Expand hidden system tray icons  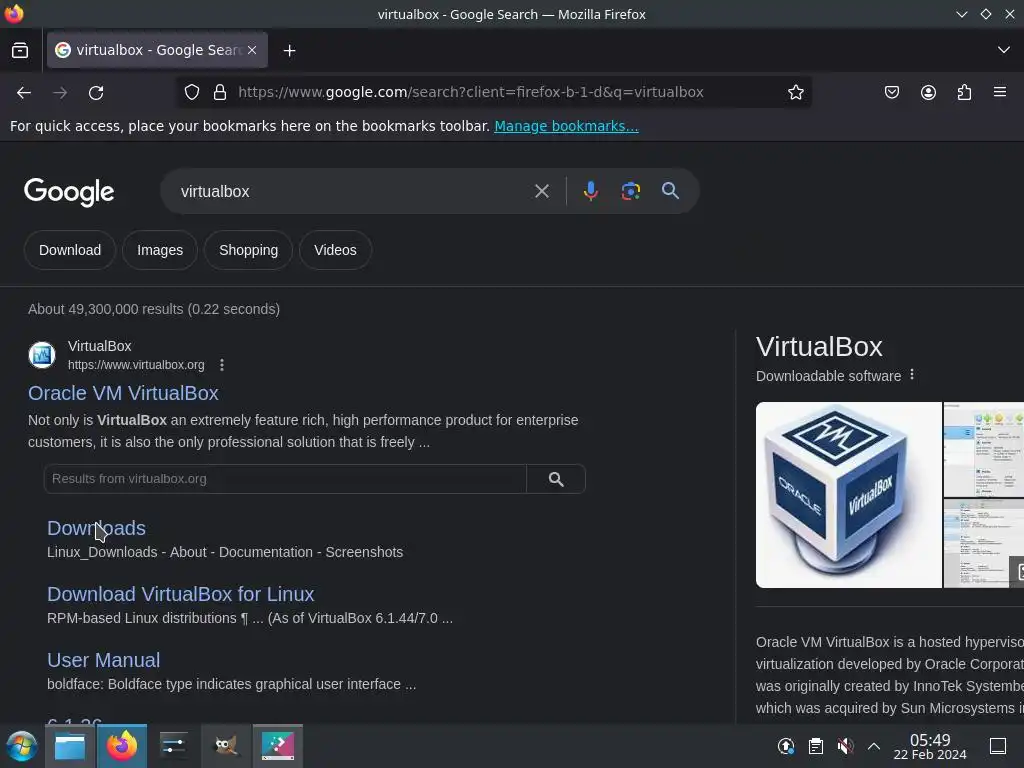[874, 746]
